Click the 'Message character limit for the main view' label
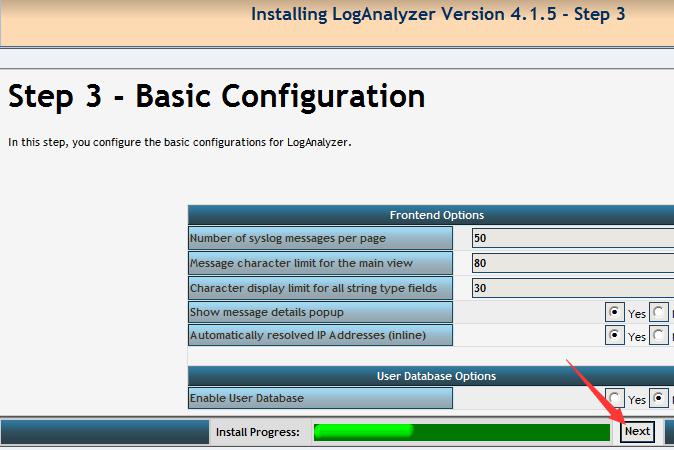Viewport: 674px width, 450px height. (320, 263)
